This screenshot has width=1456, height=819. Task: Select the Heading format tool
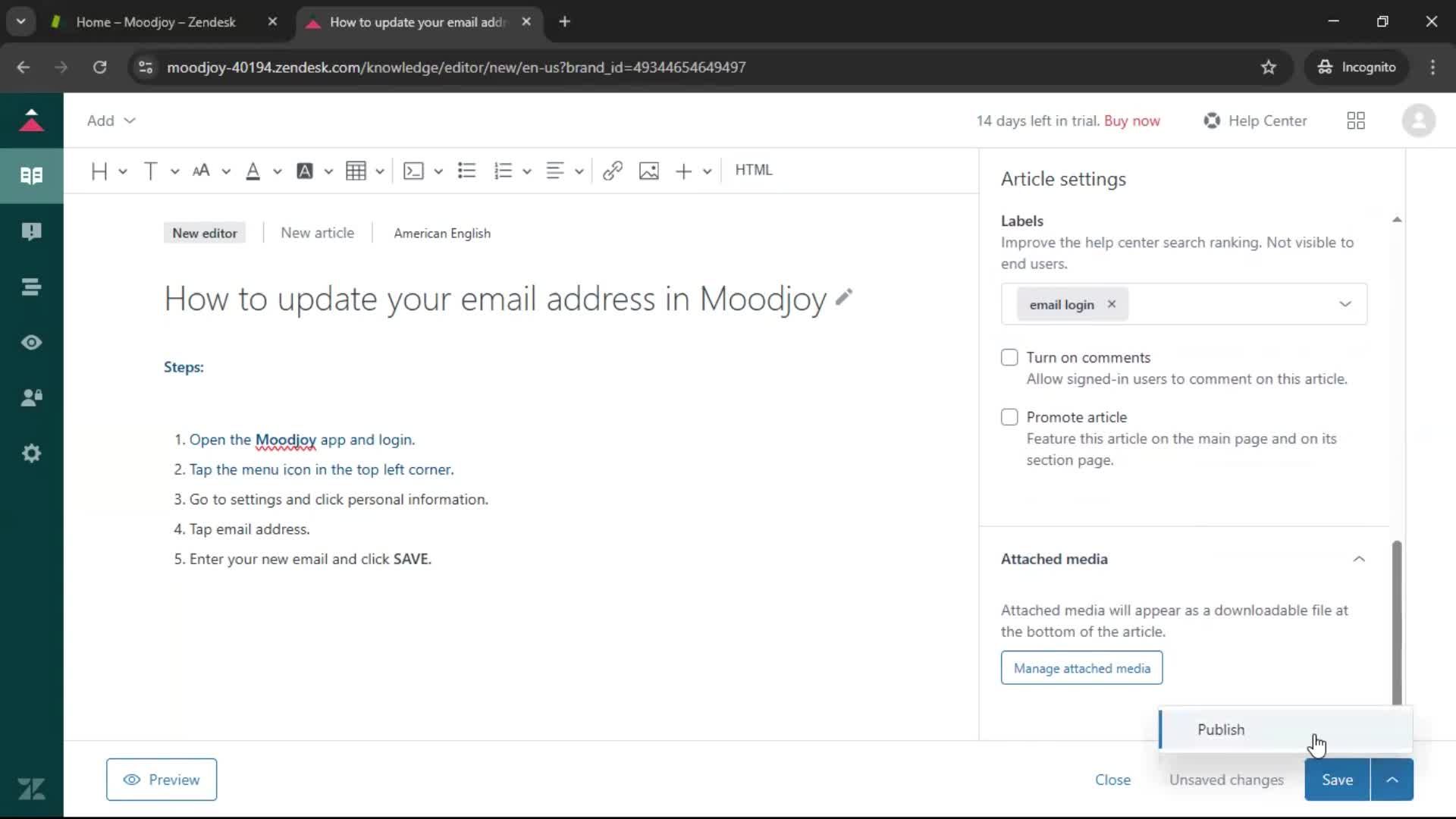pyautogui.click(x=99, y=171)
